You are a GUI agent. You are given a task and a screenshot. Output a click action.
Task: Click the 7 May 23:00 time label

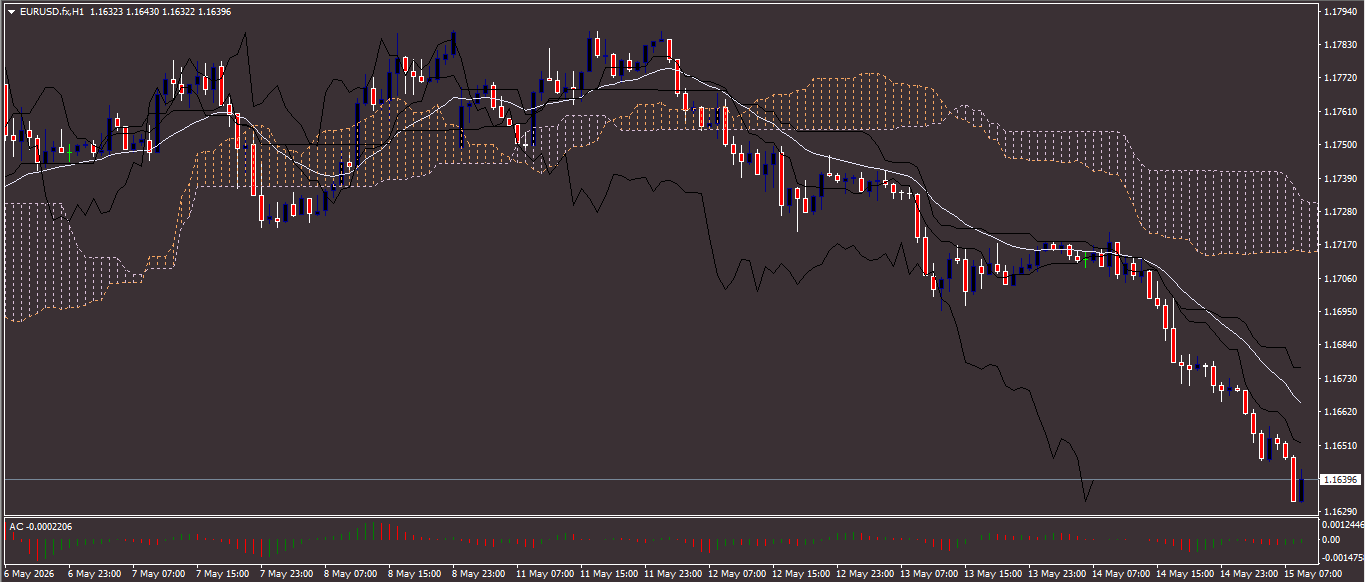tap(287, 575)
